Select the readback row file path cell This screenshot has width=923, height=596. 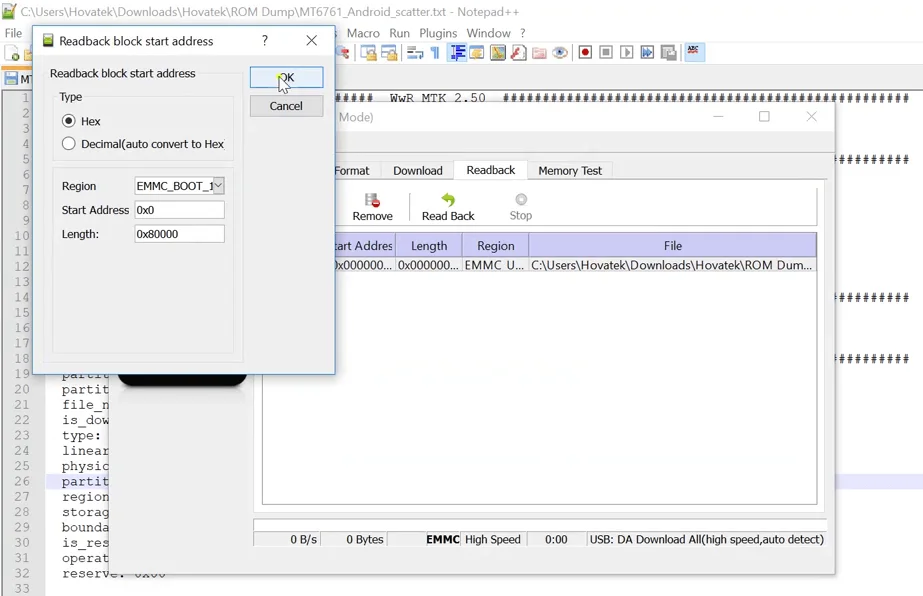click(x=672, y=265)
